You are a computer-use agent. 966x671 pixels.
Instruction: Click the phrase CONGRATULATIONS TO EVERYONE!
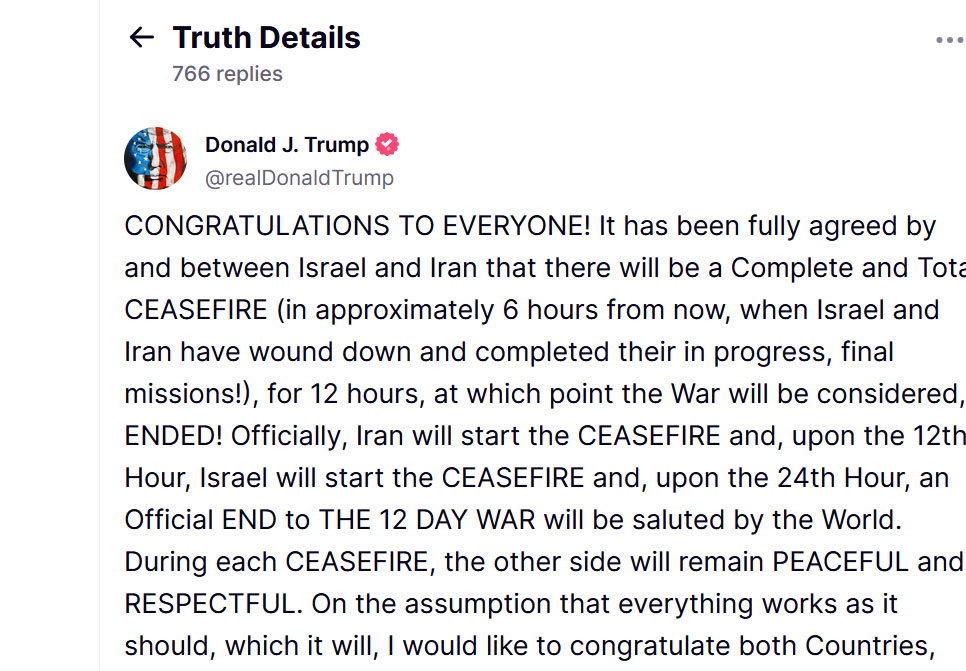click(x=357, y=226)
